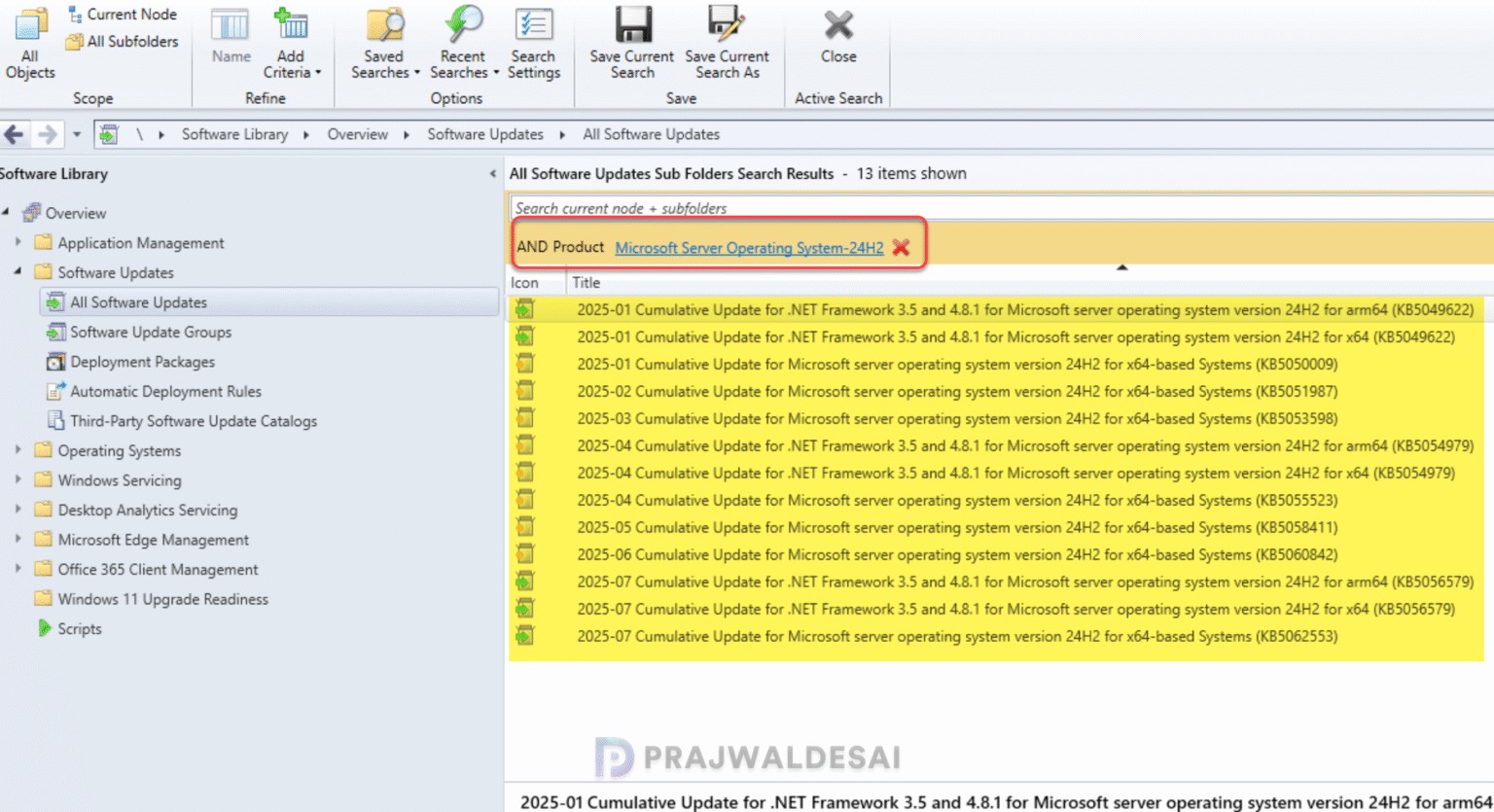This screenshot has height=812, width=1494.
Task: Expand Desktop Analytics Servicing node
Action: click(18, 510)
